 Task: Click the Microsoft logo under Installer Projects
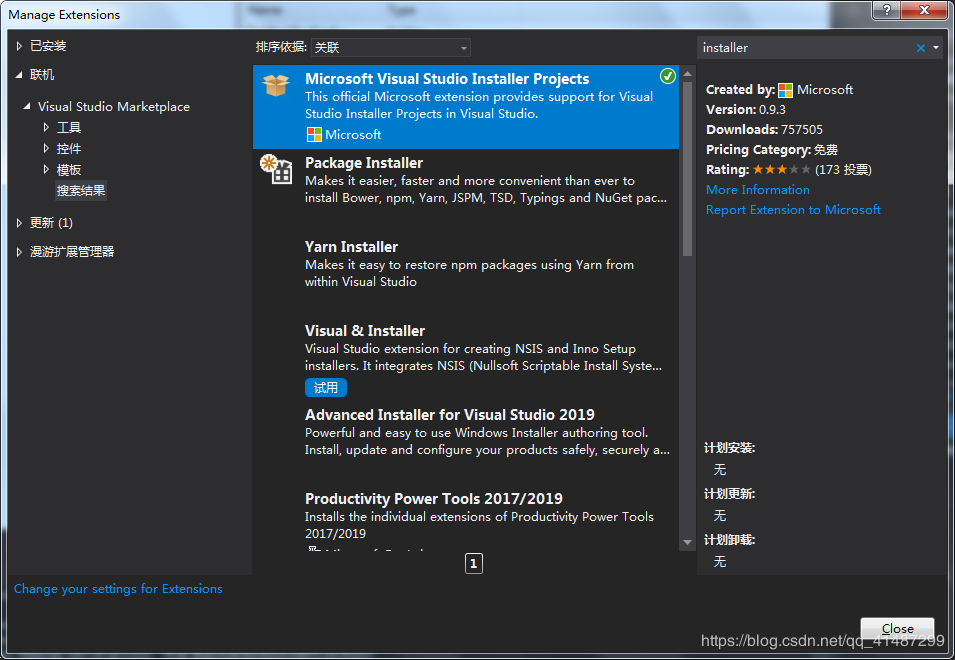(314, 135)
